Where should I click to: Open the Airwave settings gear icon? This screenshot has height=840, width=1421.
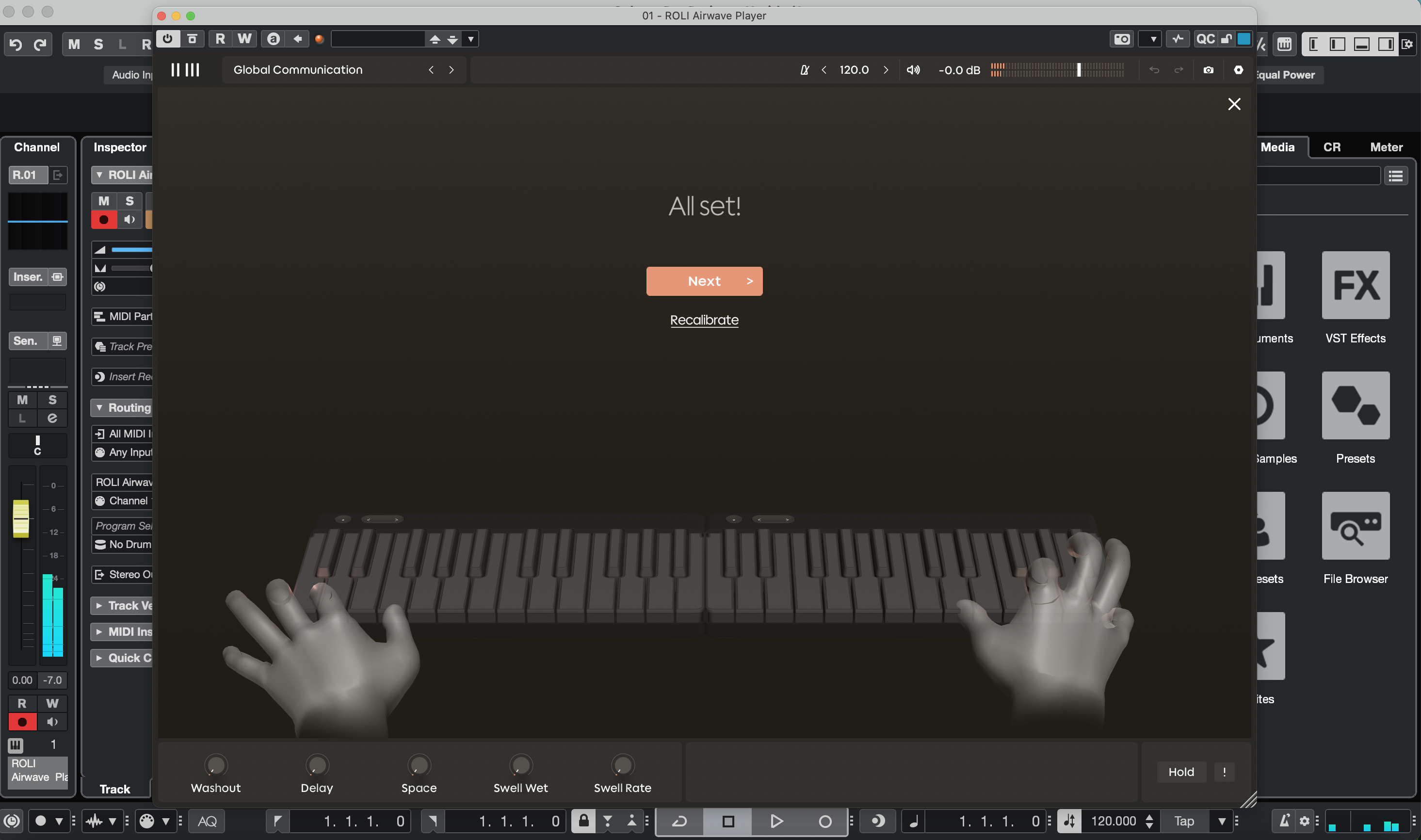pos(1238,70)
